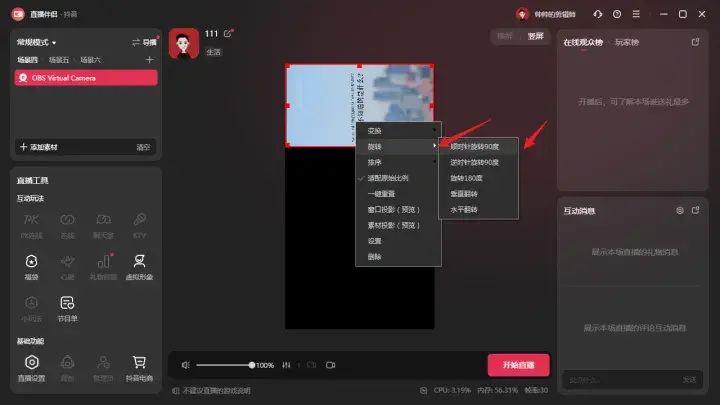Open 互动消息 settings gear icon
720x405 pixels.
[680, 210]
